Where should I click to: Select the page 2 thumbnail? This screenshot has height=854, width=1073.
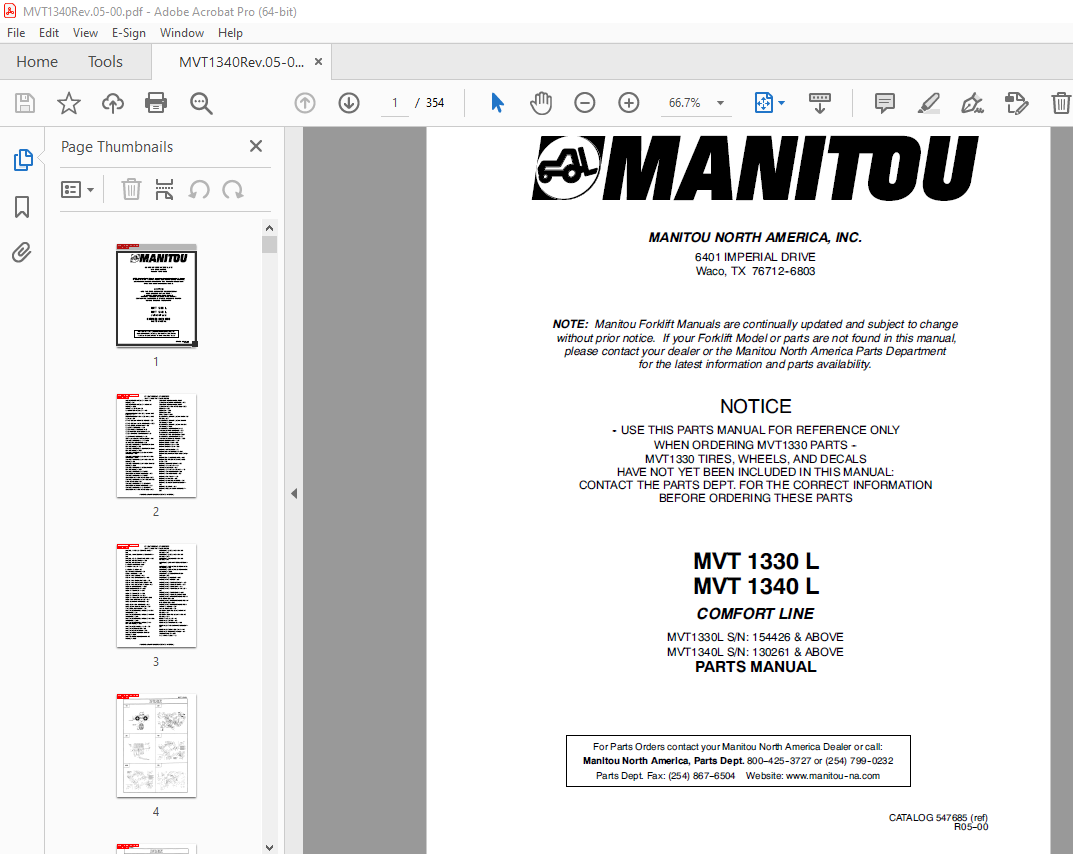[x=156, y=445]
